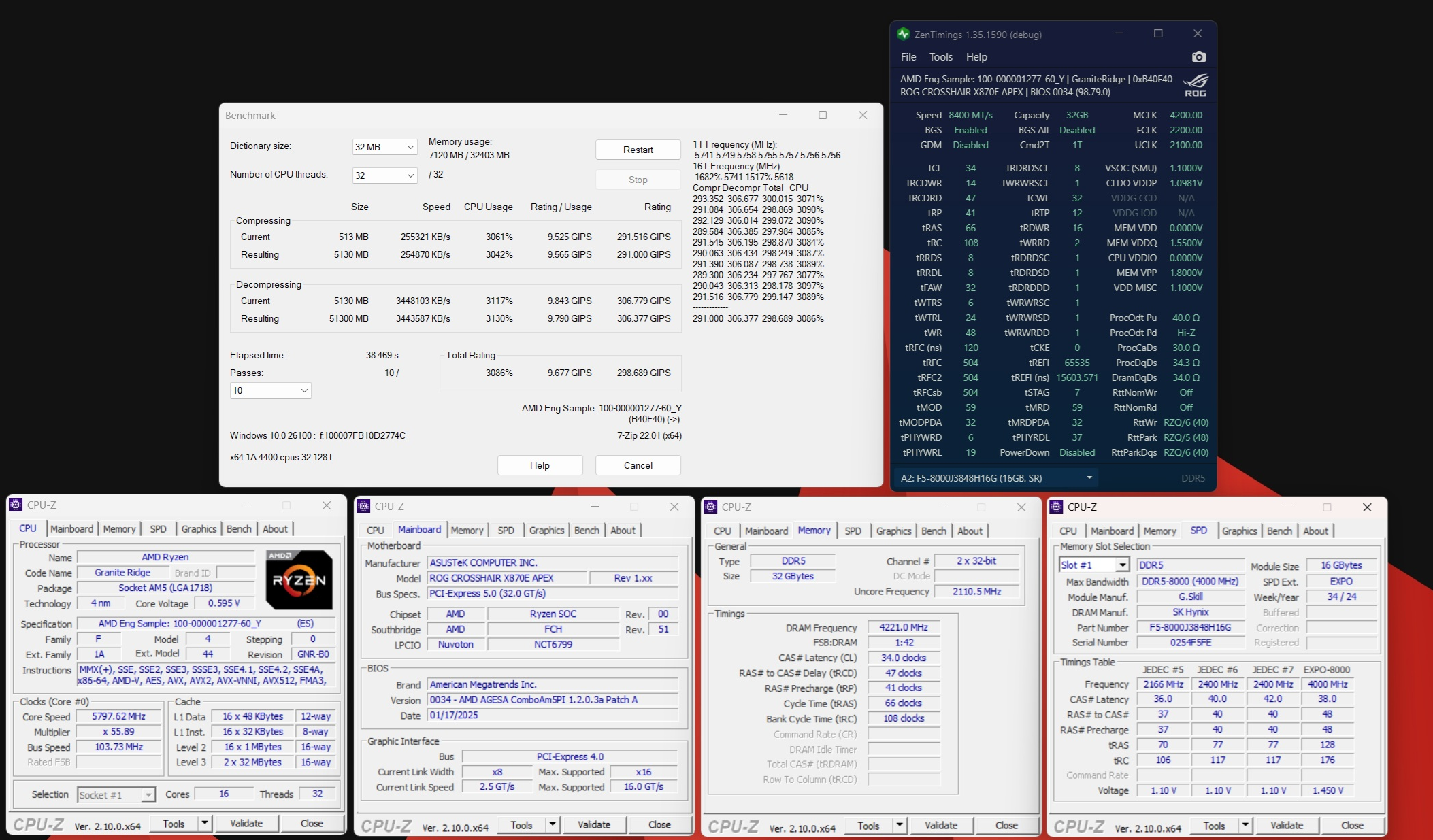Click Close button in the Mainboard CPU-Z window
This screenshot has width=1433, height=840.
(x=659, y=825)
